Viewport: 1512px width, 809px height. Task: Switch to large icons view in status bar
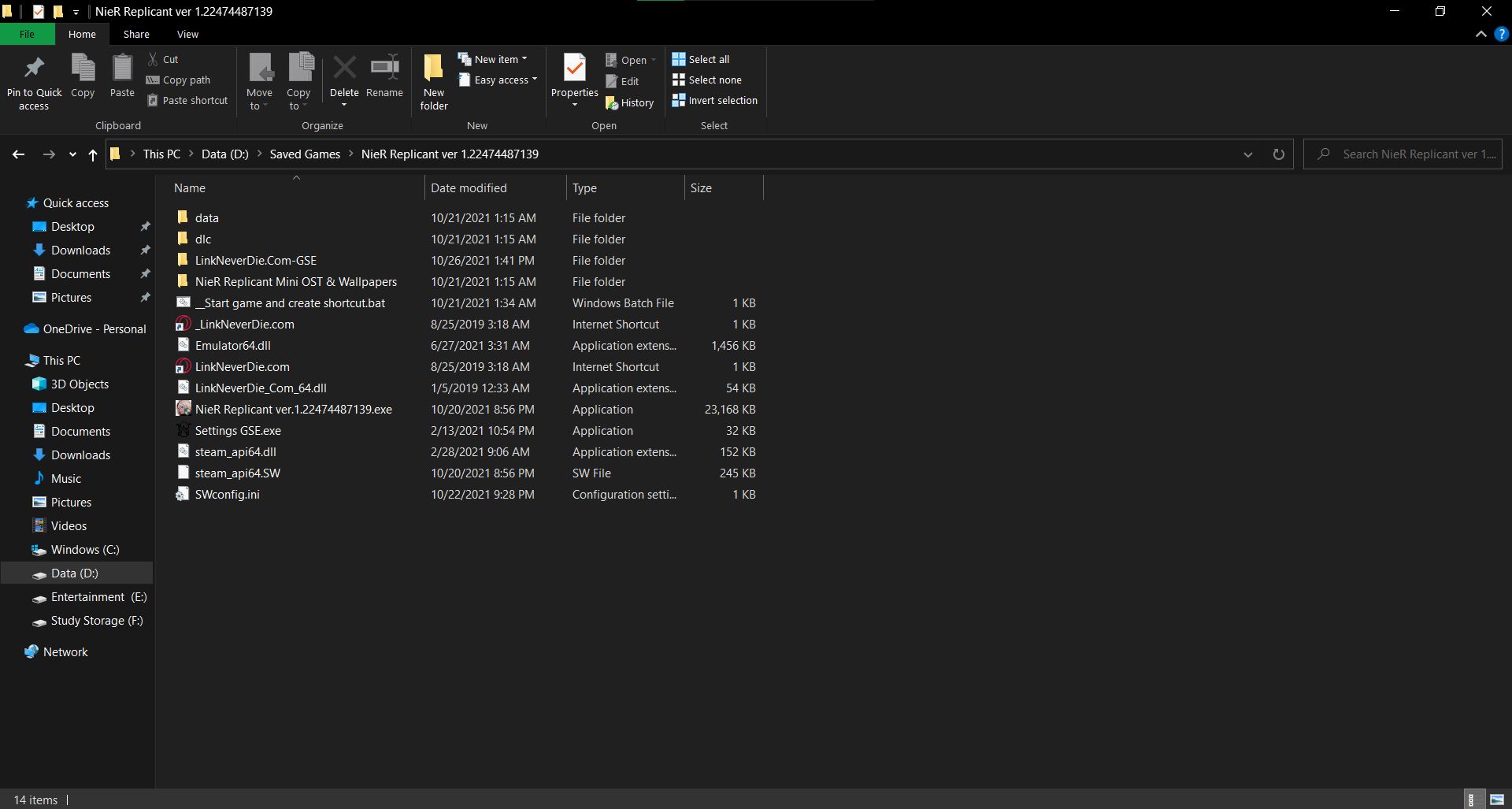1496,800
